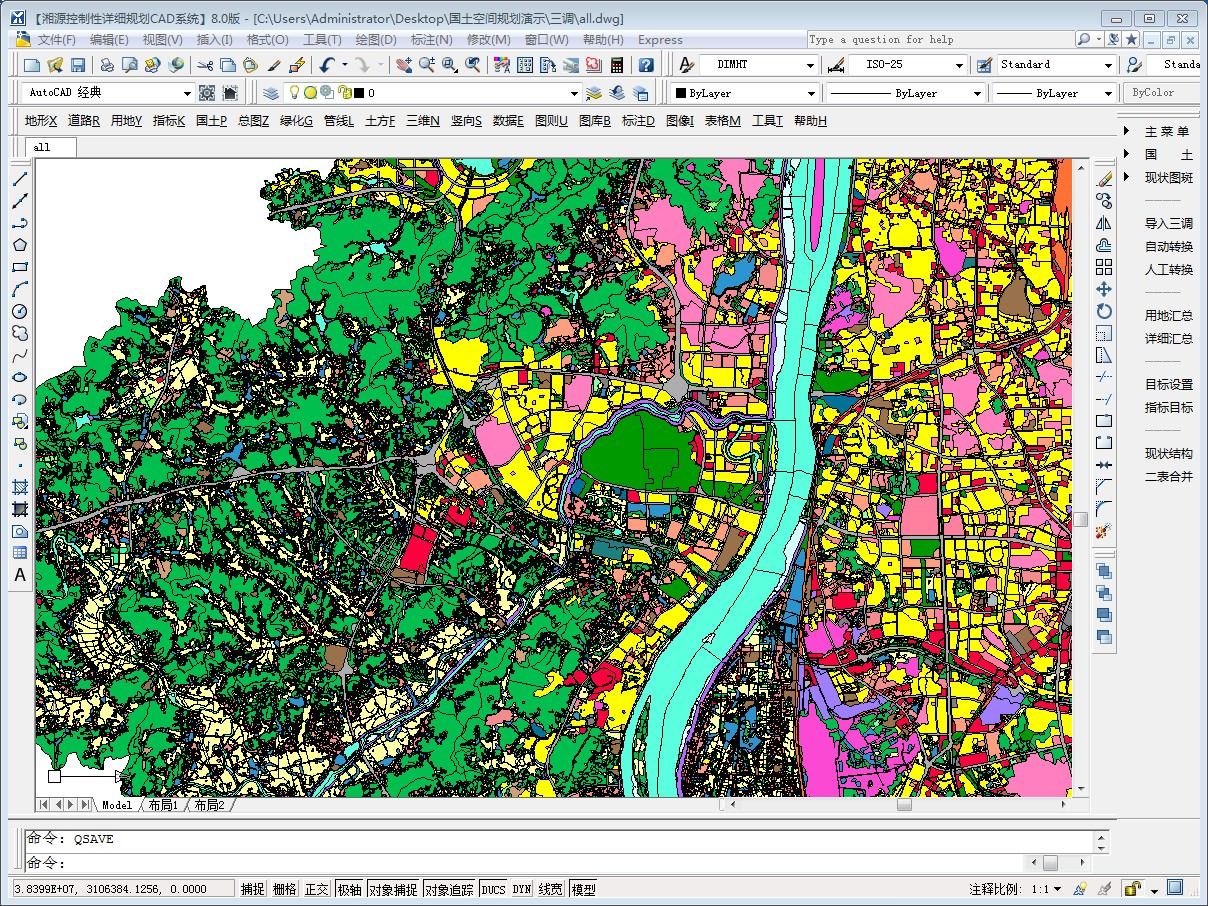Click the horizontal scrollbar thumb under the drawing
The height and width of the screenshot is (906, 1208).
904,804
